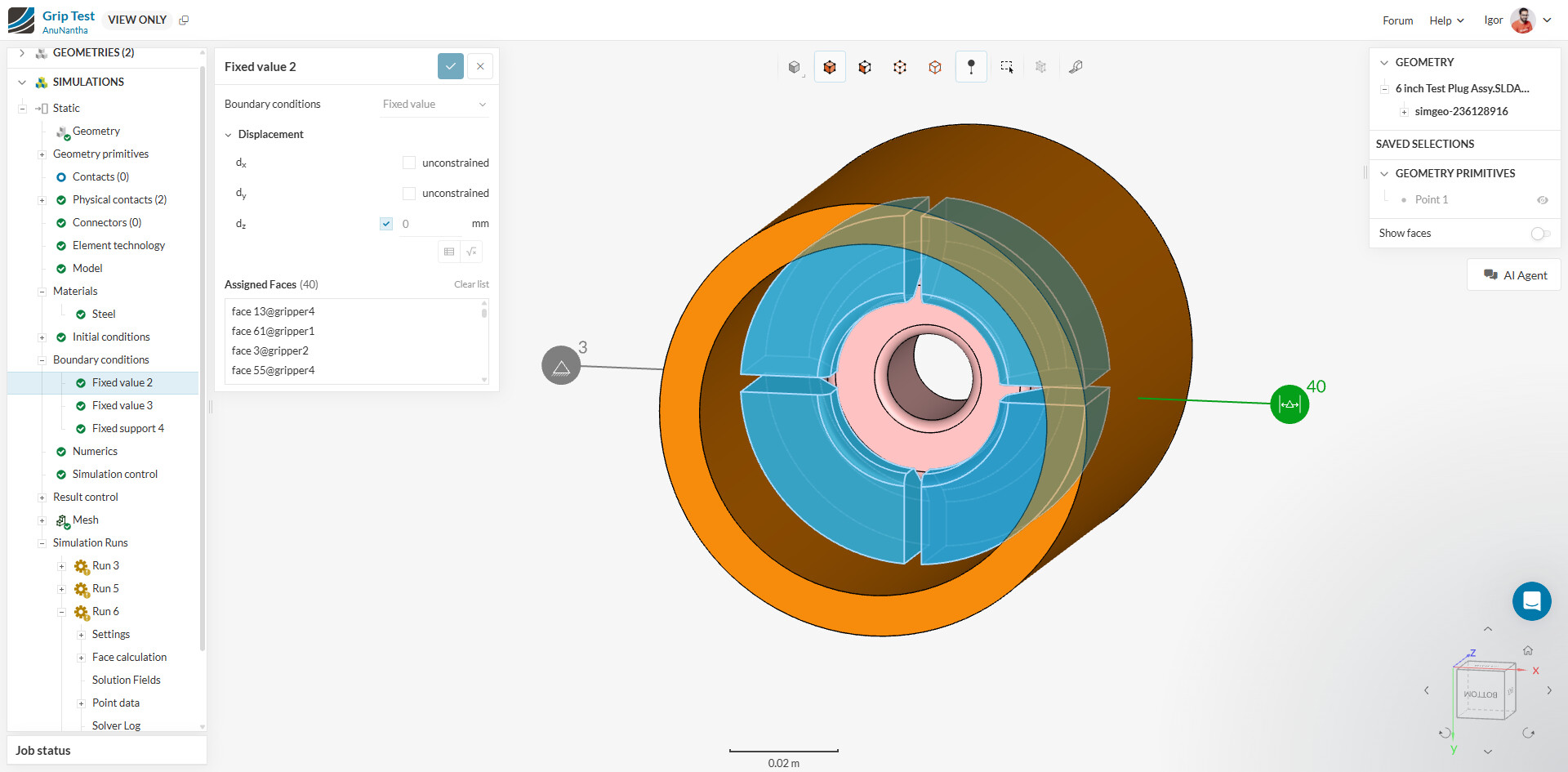This screenshot has height=772, width=1568.
Task: Select Fixed support 4 boundary condition
Action: 127,428
